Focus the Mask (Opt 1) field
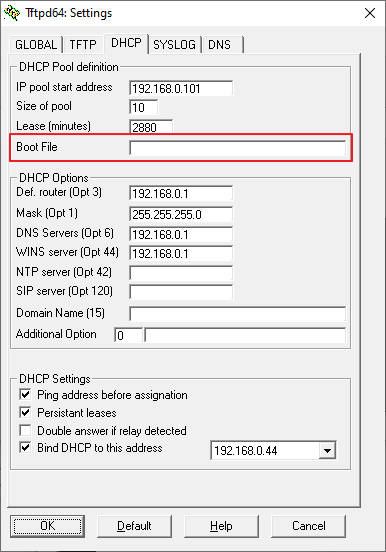386x552 pixels. tap(181, 214)
